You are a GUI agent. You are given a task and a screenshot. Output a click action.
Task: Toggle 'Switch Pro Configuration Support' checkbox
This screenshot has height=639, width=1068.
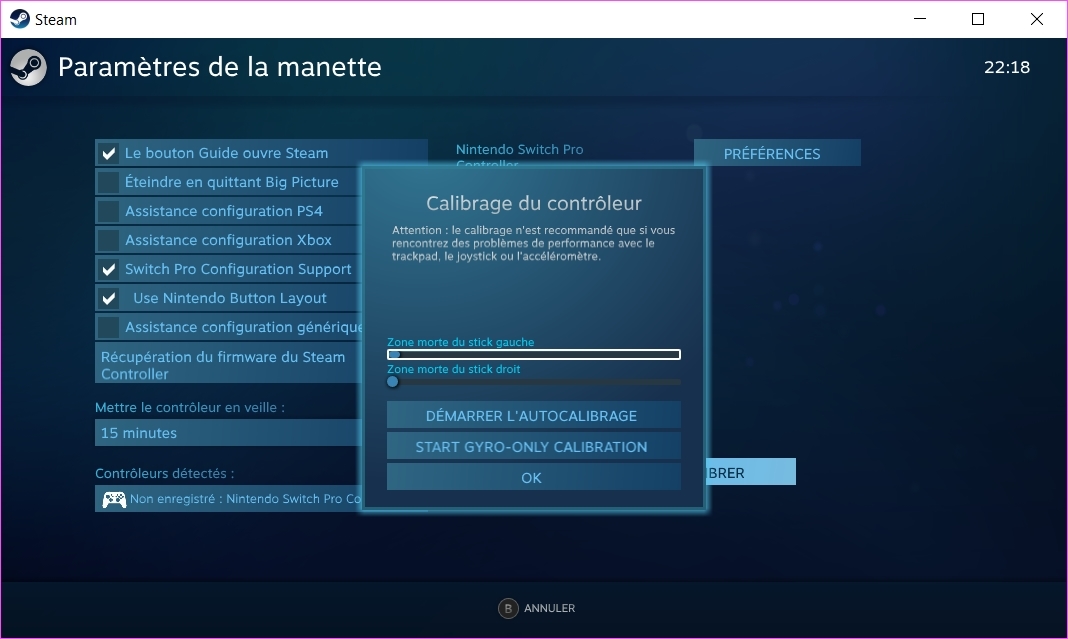click(108, 269)
